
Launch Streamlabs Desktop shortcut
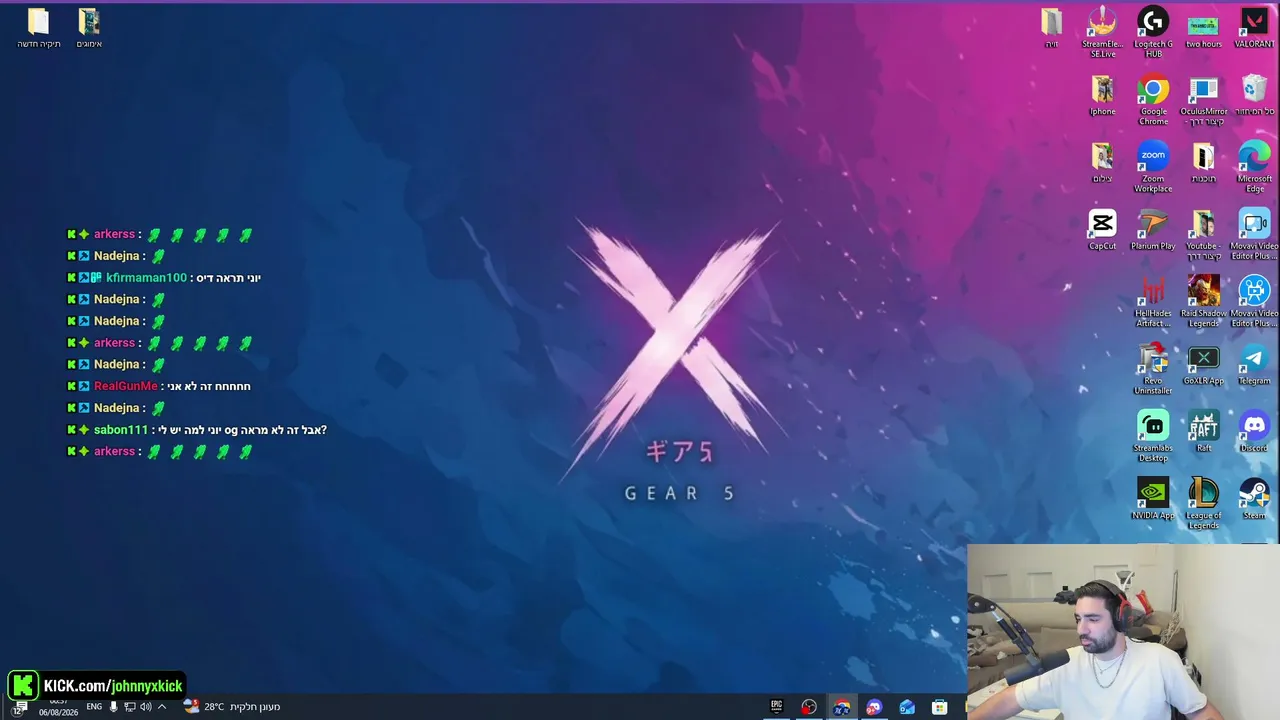click(x=1153, y=436)
